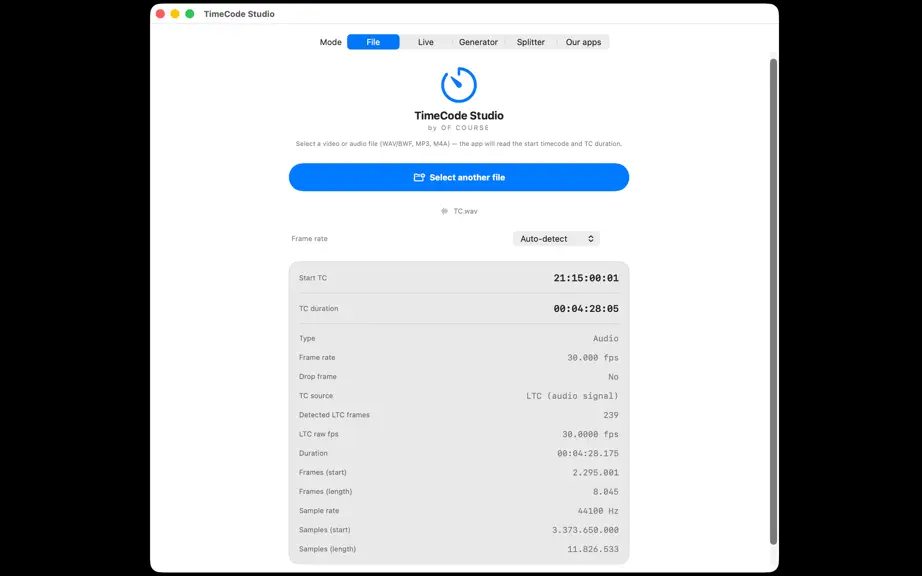Click the TC source label
Viewport: 922px width, 576px height.
click(316, 396)
